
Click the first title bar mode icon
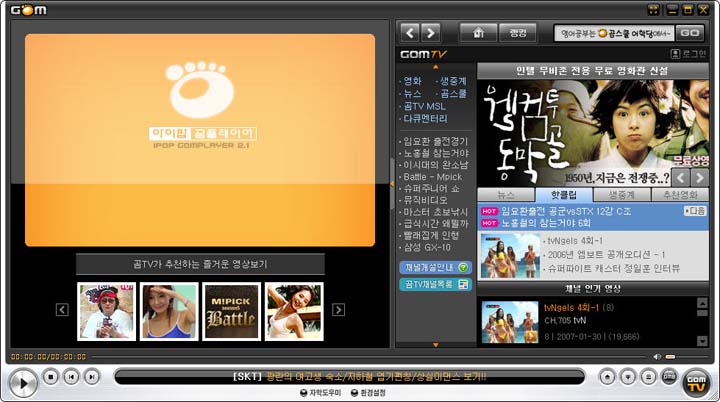click(x=653, y=10)
